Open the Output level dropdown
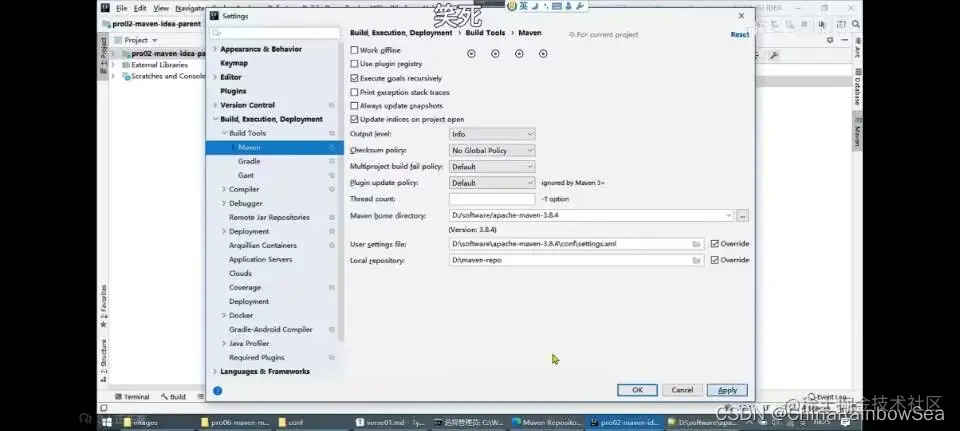Image resolution: width=960 pixels, height=431 pixels. point(492,134)
